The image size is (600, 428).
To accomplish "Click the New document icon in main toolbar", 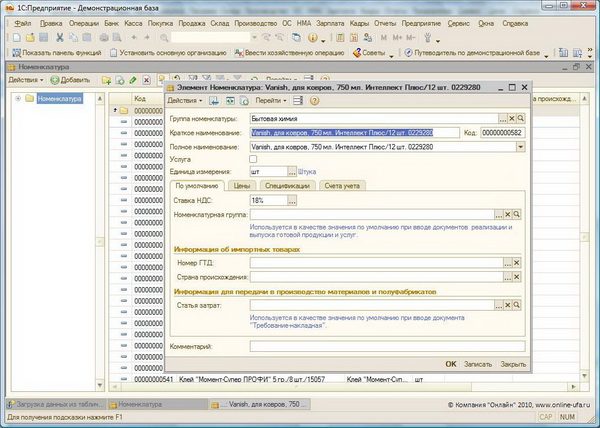I will 17,37.
